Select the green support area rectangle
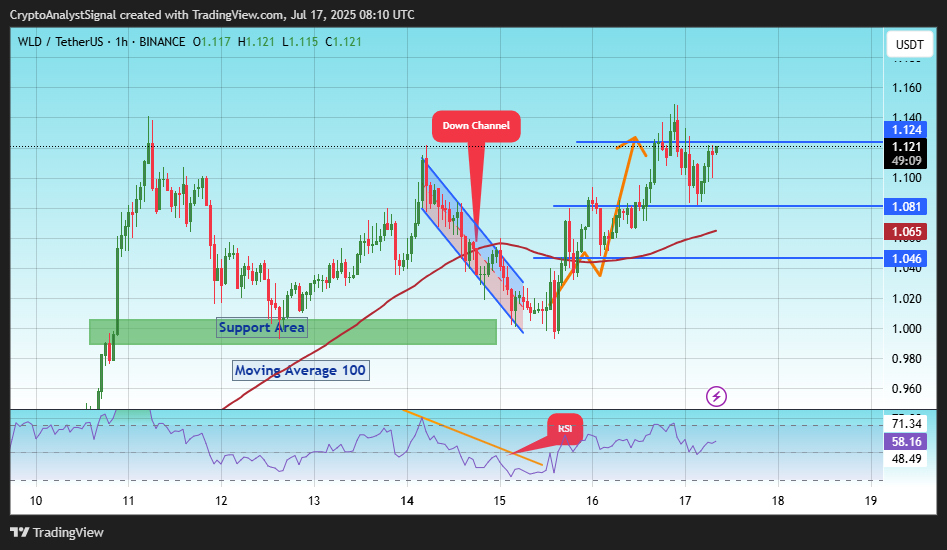 click(293, 332)
